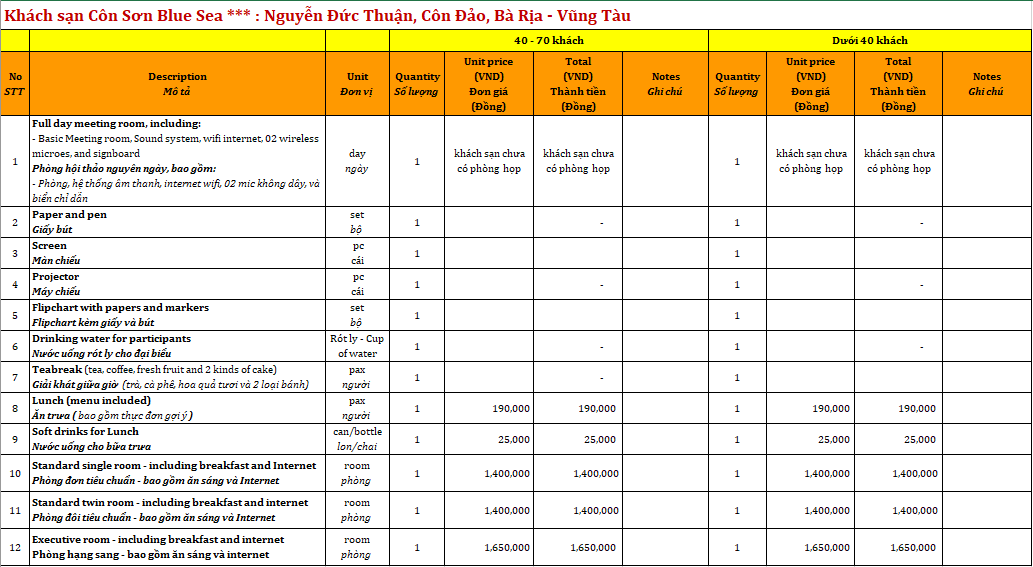This screenshot has height=567, width=1033.
Task: Click the 'day ngày' unit cell
Action: (x=357, y=161)
